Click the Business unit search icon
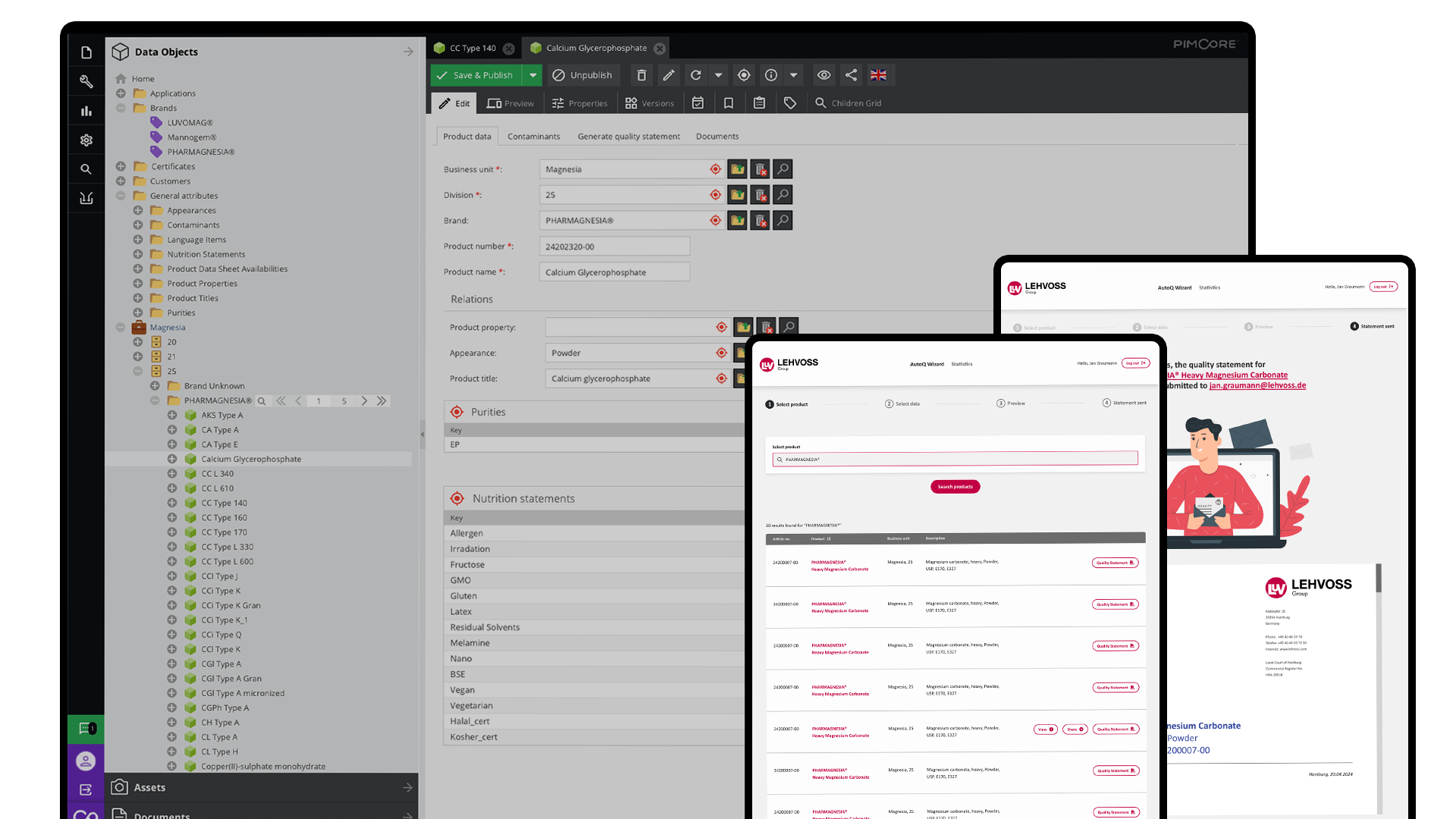This screenshot has width=1456, height=819. click(783, 169)
